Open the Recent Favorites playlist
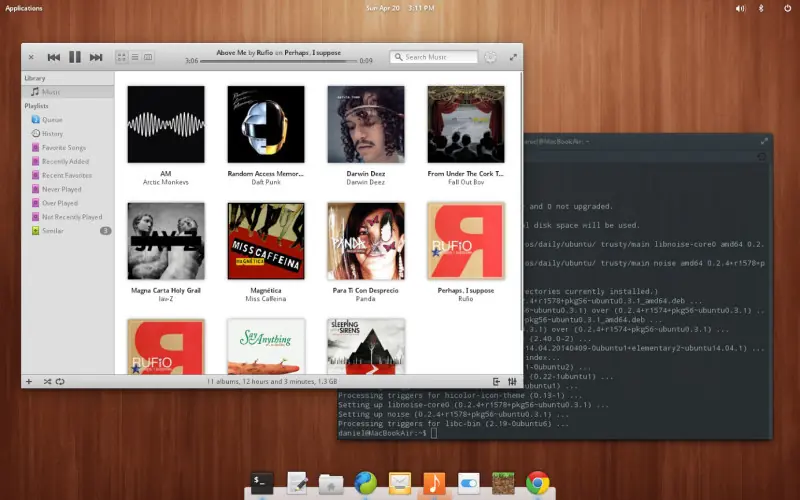This screenshot has width=800, height=500. pyautogui.click(x=68, y=175)
